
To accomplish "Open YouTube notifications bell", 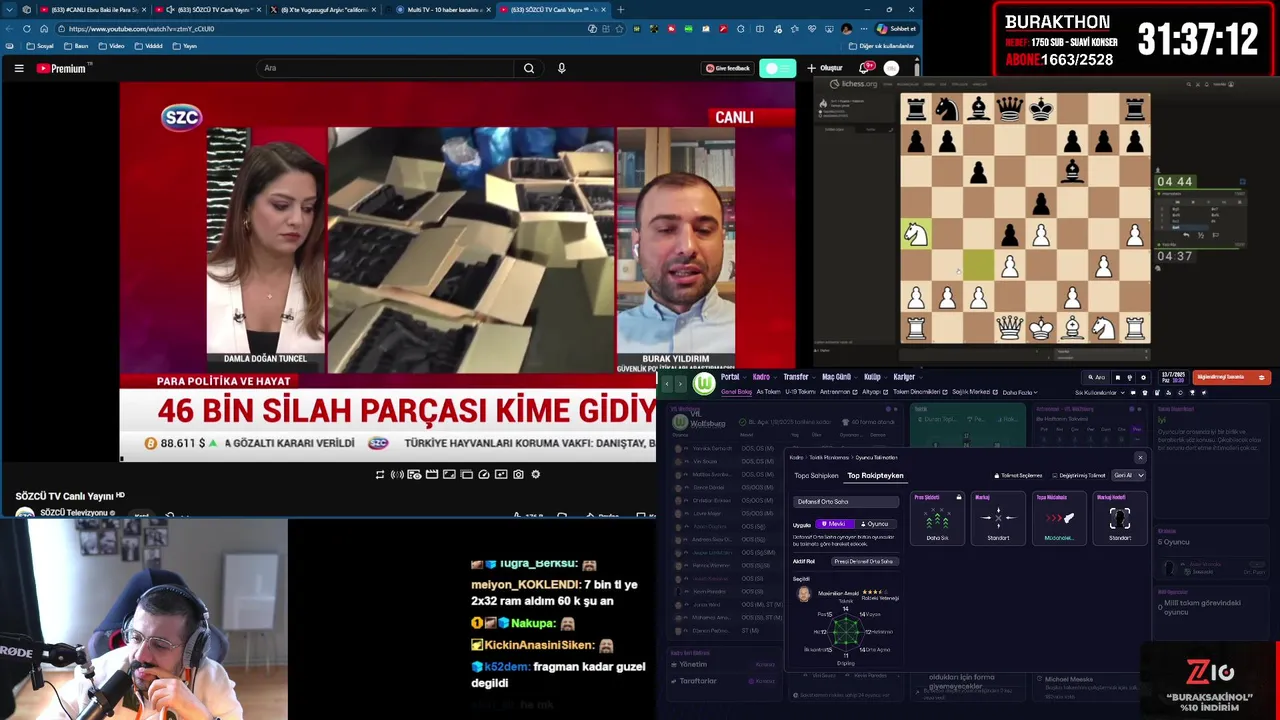I will 865,68.
